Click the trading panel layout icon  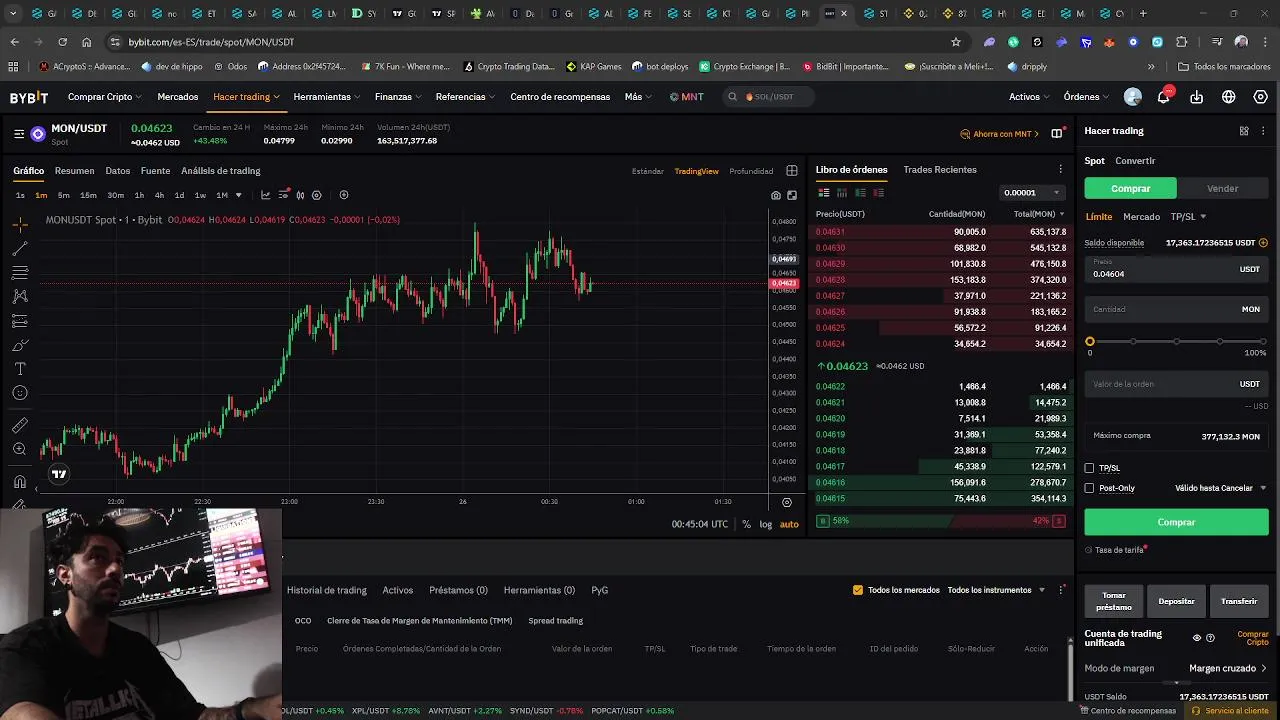click(1244, 131)
